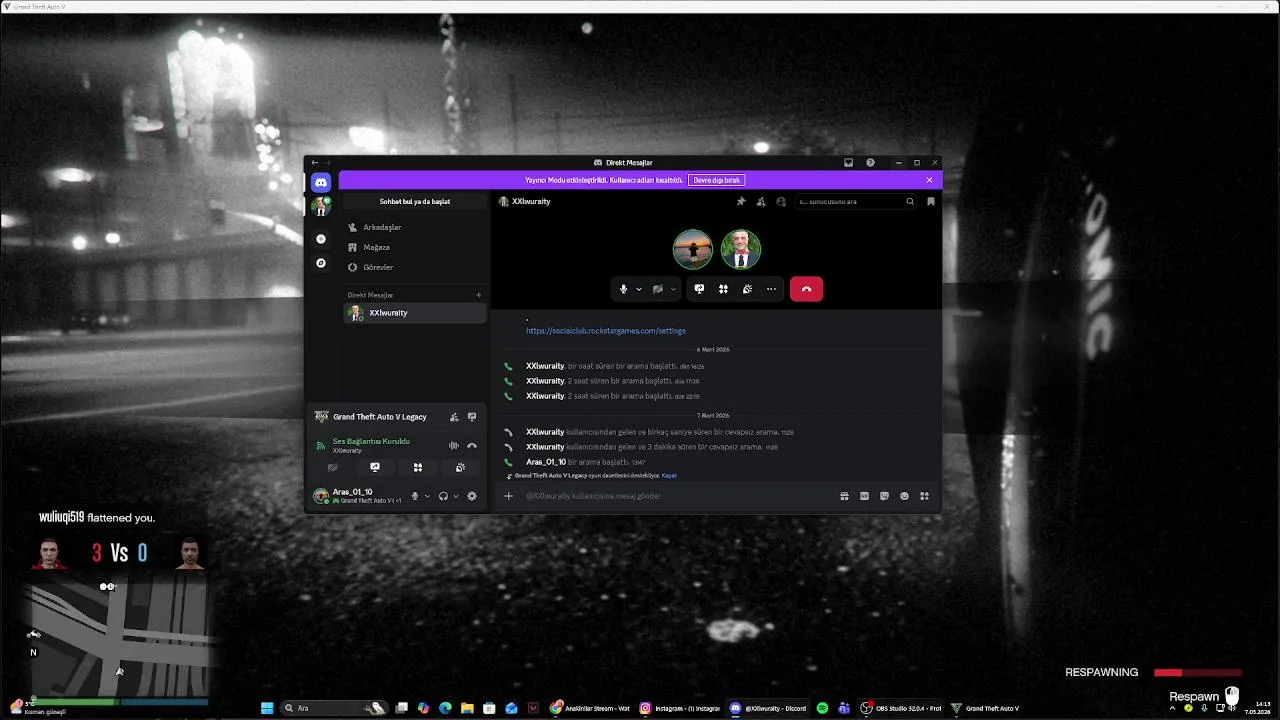Toggle noise suppression waveform icon

click(453, 446)
